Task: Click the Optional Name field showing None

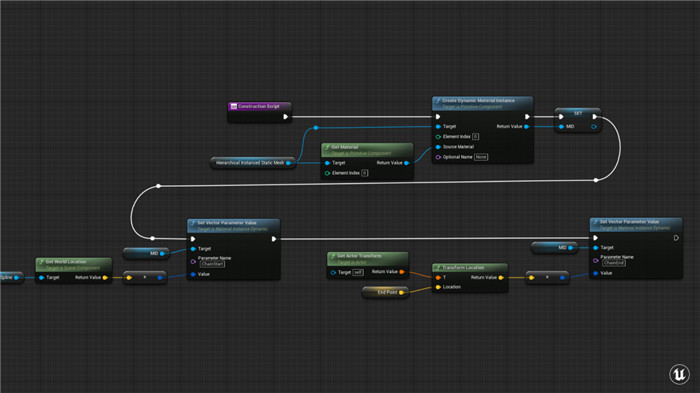Action: [x=481, y=157]
